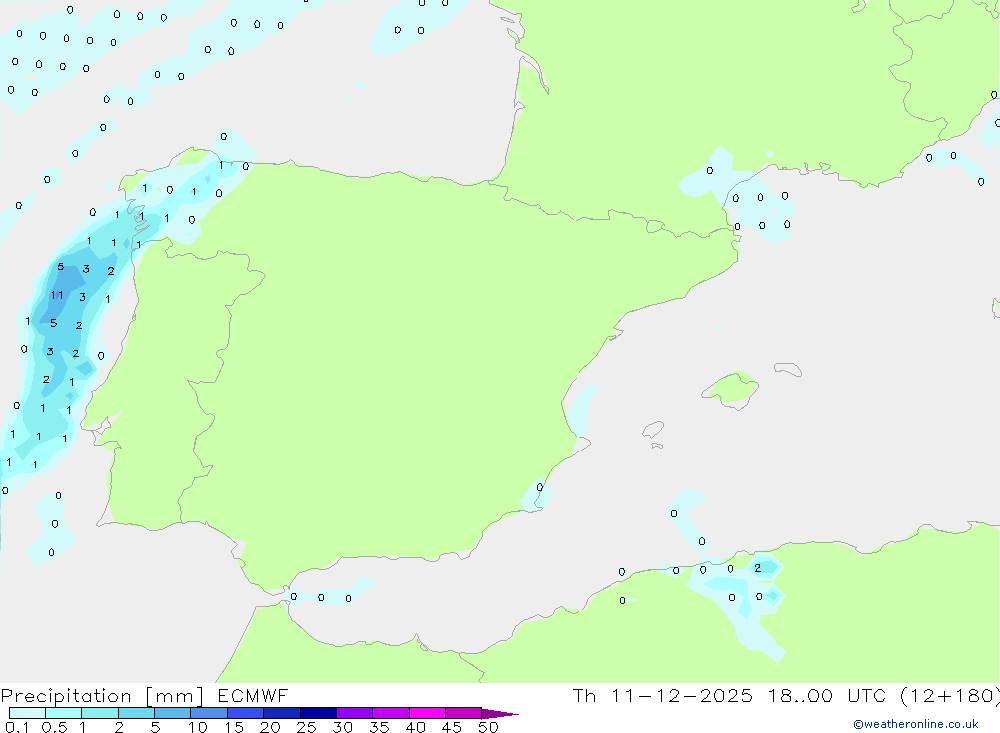Click the legend label '50'
This screenshot has width=1000, height=733.
[x=489, y=727]
